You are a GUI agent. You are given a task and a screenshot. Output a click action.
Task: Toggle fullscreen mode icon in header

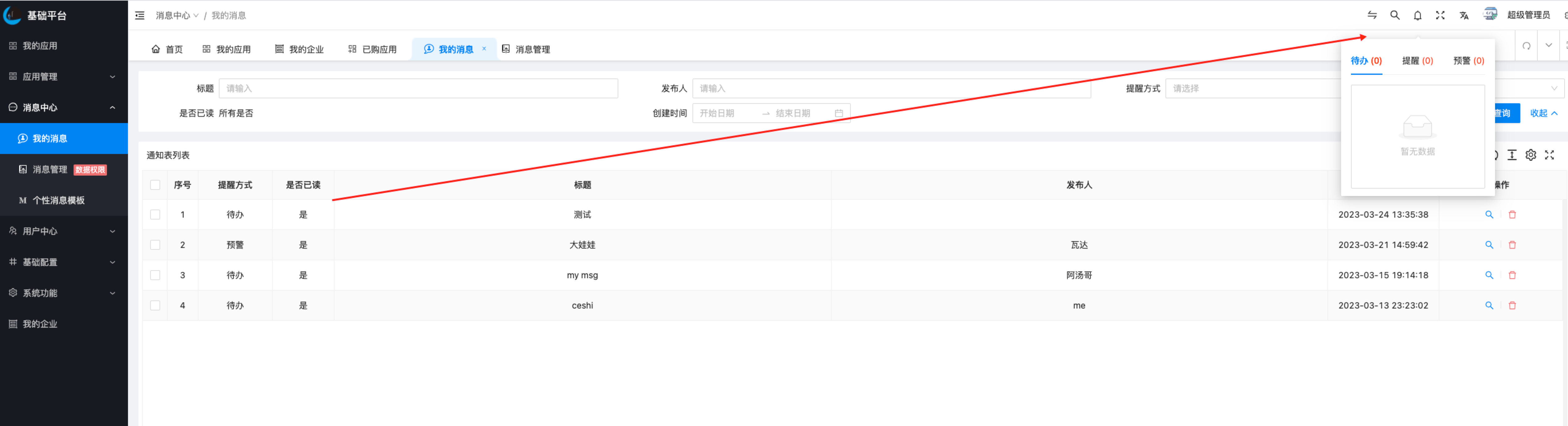(1440, 15)
